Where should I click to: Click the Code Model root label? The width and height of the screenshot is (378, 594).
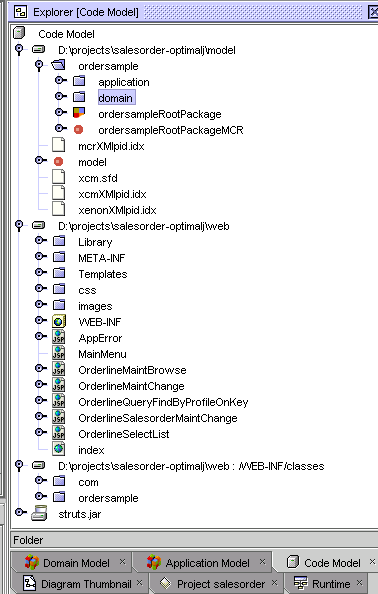pyautogui.click(x=66, y=34)
